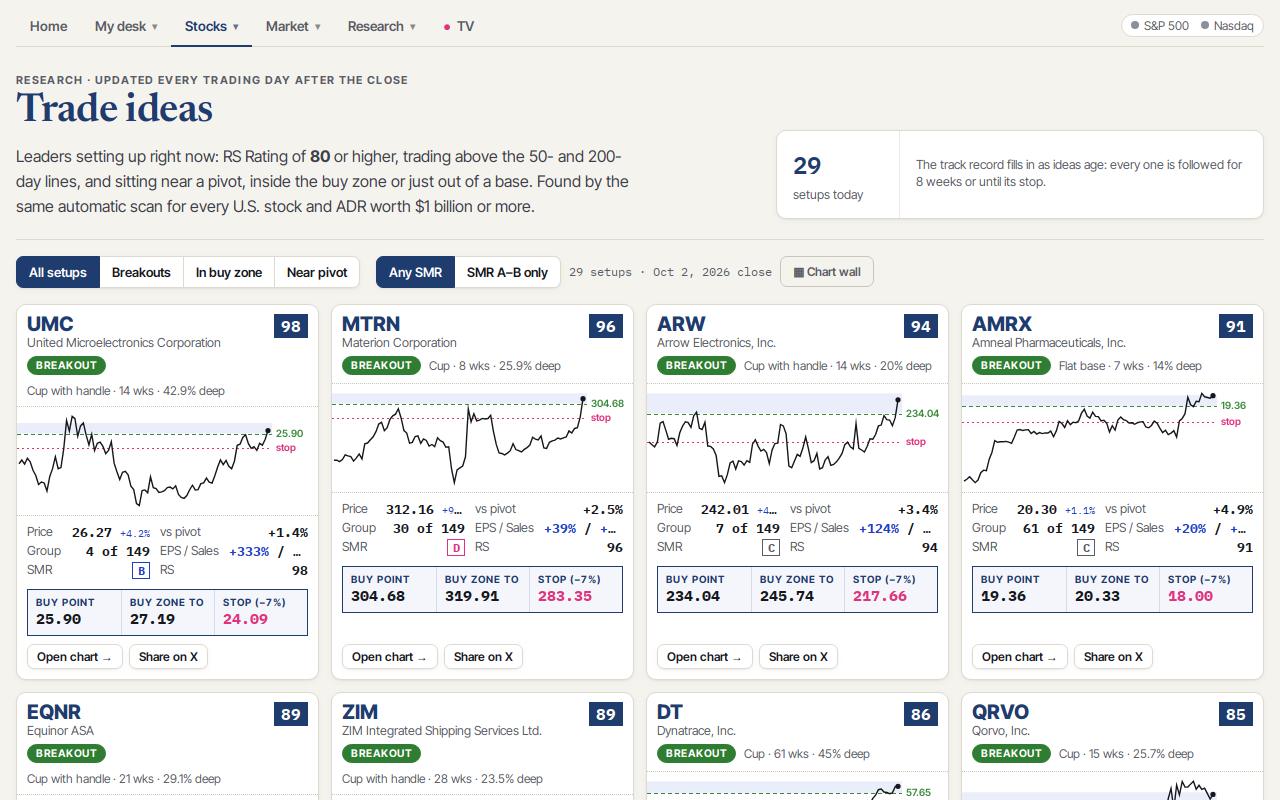
Task: Switch to SMR A–B only
Action: coord(507,272)
